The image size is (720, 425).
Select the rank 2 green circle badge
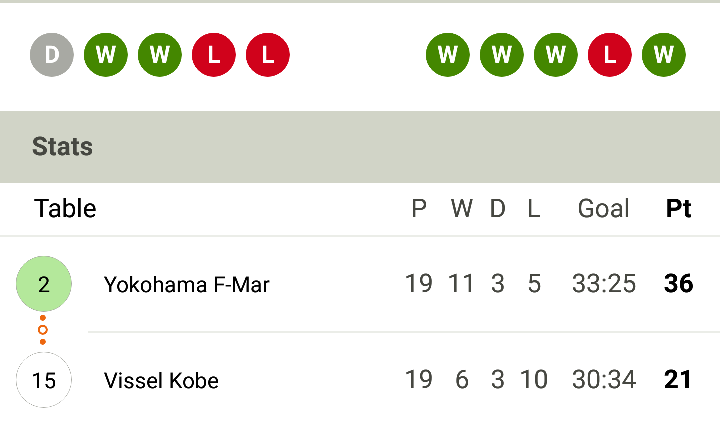pos(44,284)
